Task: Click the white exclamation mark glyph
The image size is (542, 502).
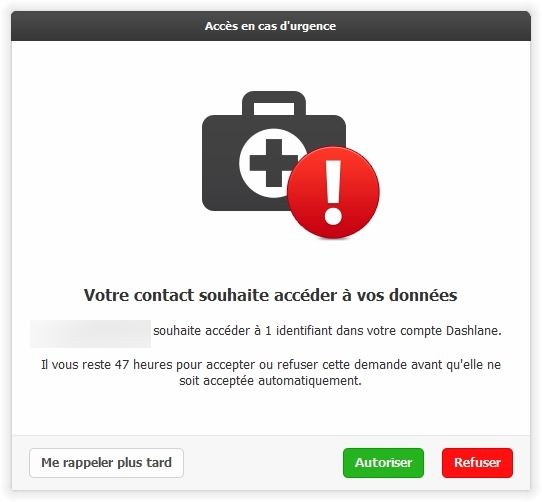Action: tap(333, 192)
